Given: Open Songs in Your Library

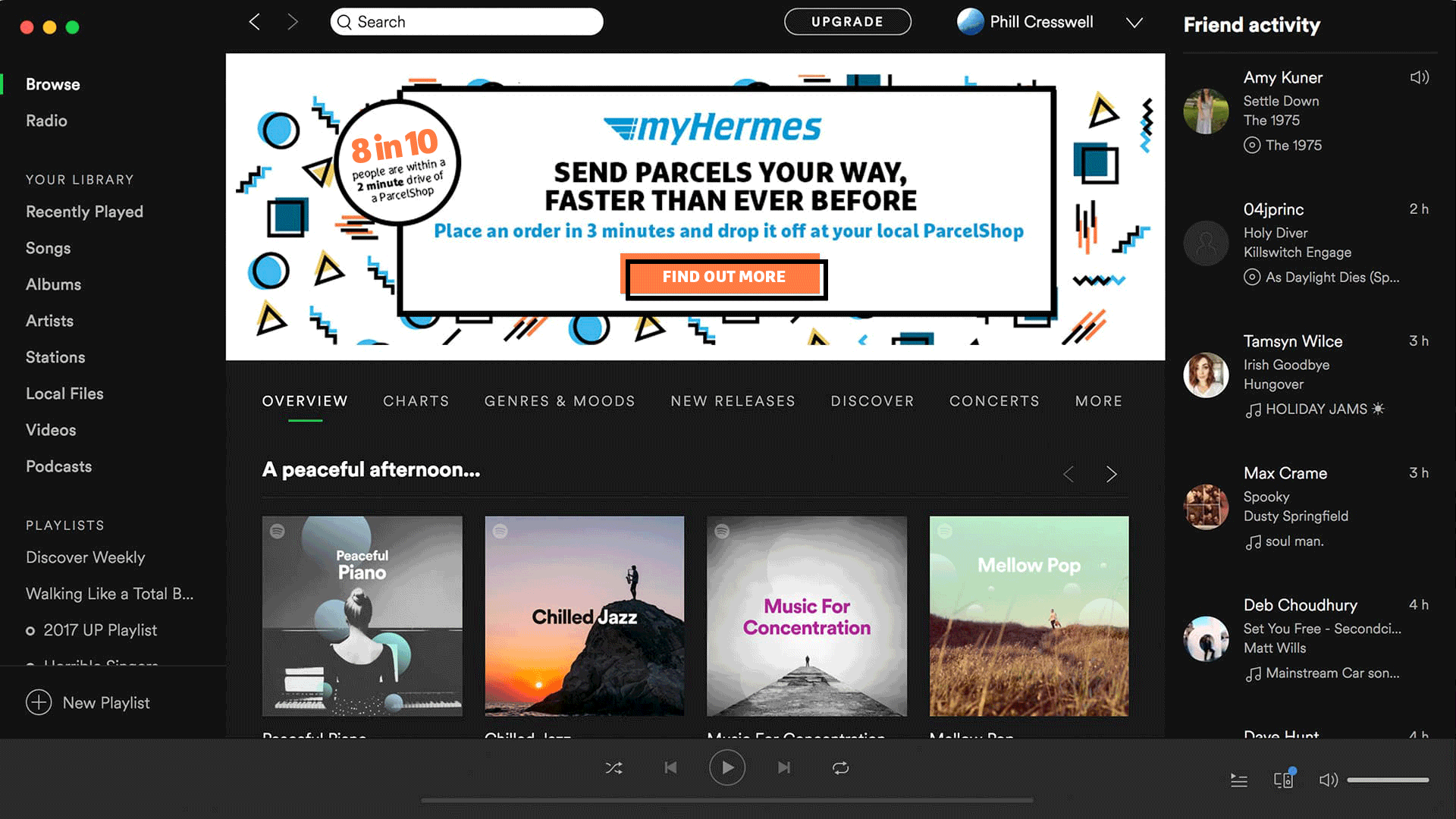Looking at the screenshot, I should pos(48,248).
